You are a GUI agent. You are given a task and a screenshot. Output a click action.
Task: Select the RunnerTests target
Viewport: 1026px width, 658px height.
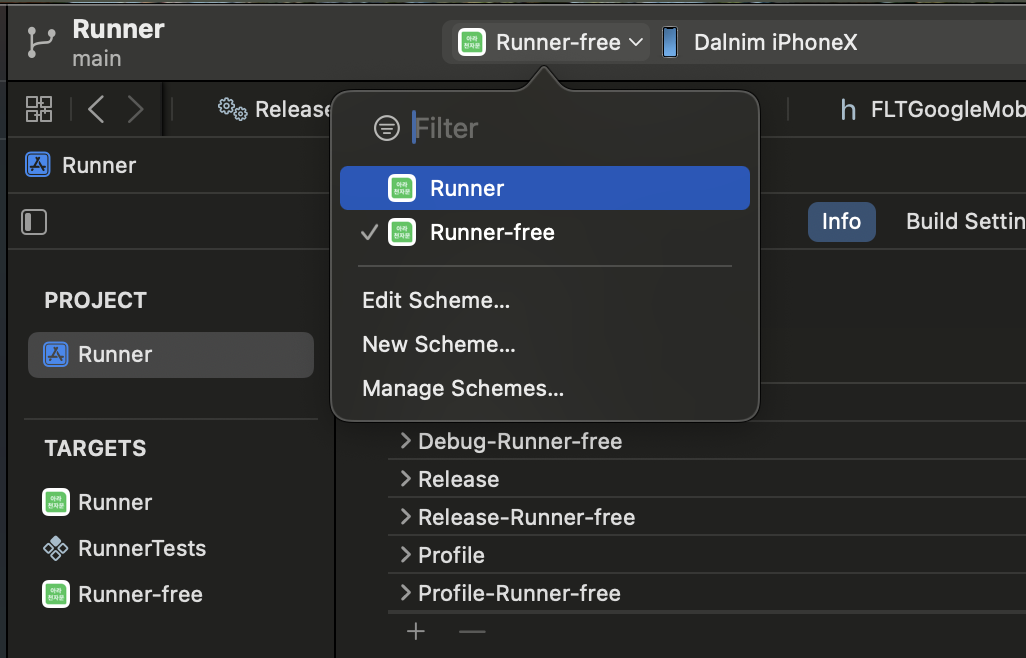click(124, 548)
